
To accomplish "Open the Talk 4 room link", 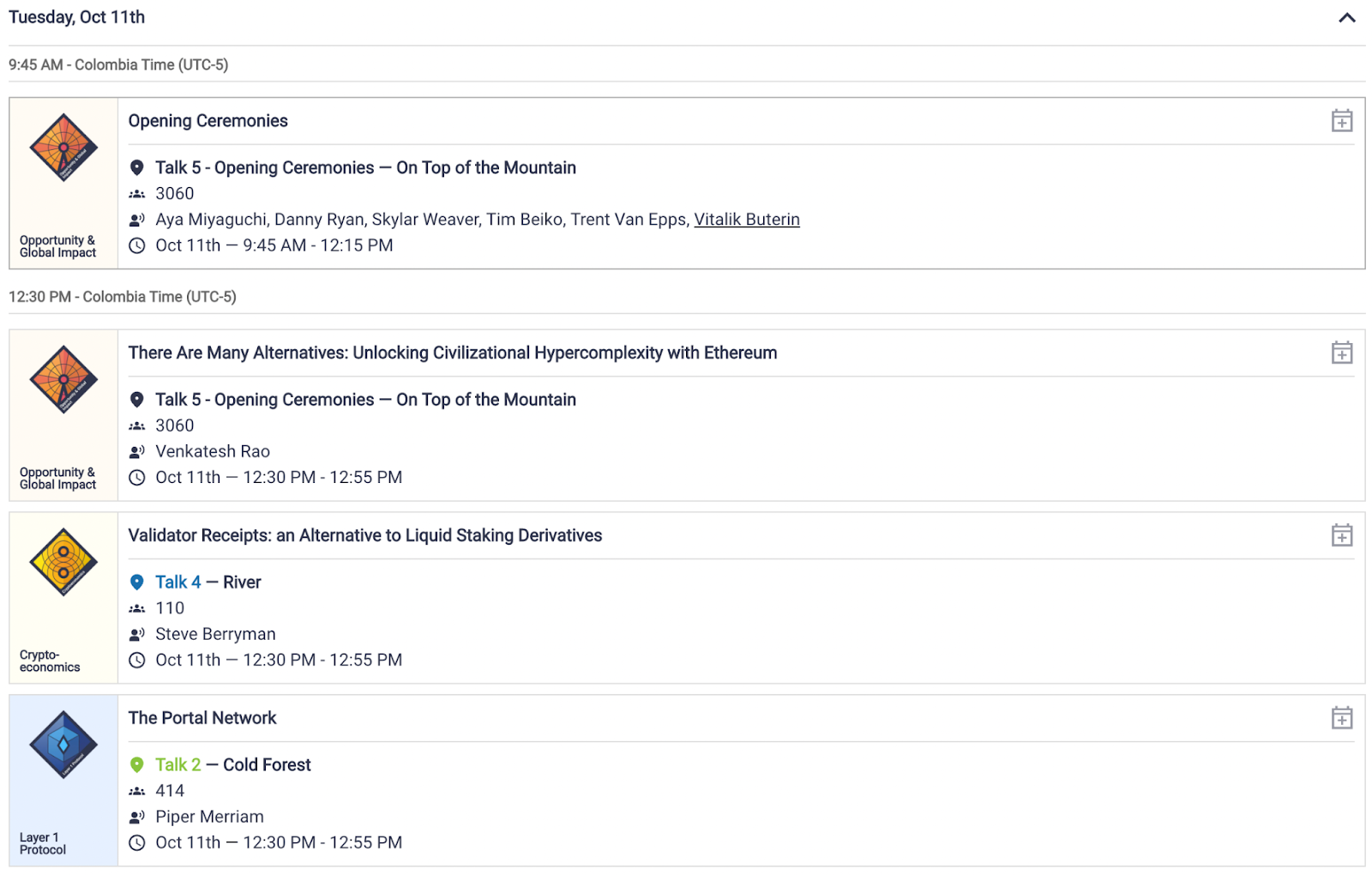I will [x=178, y=582].
